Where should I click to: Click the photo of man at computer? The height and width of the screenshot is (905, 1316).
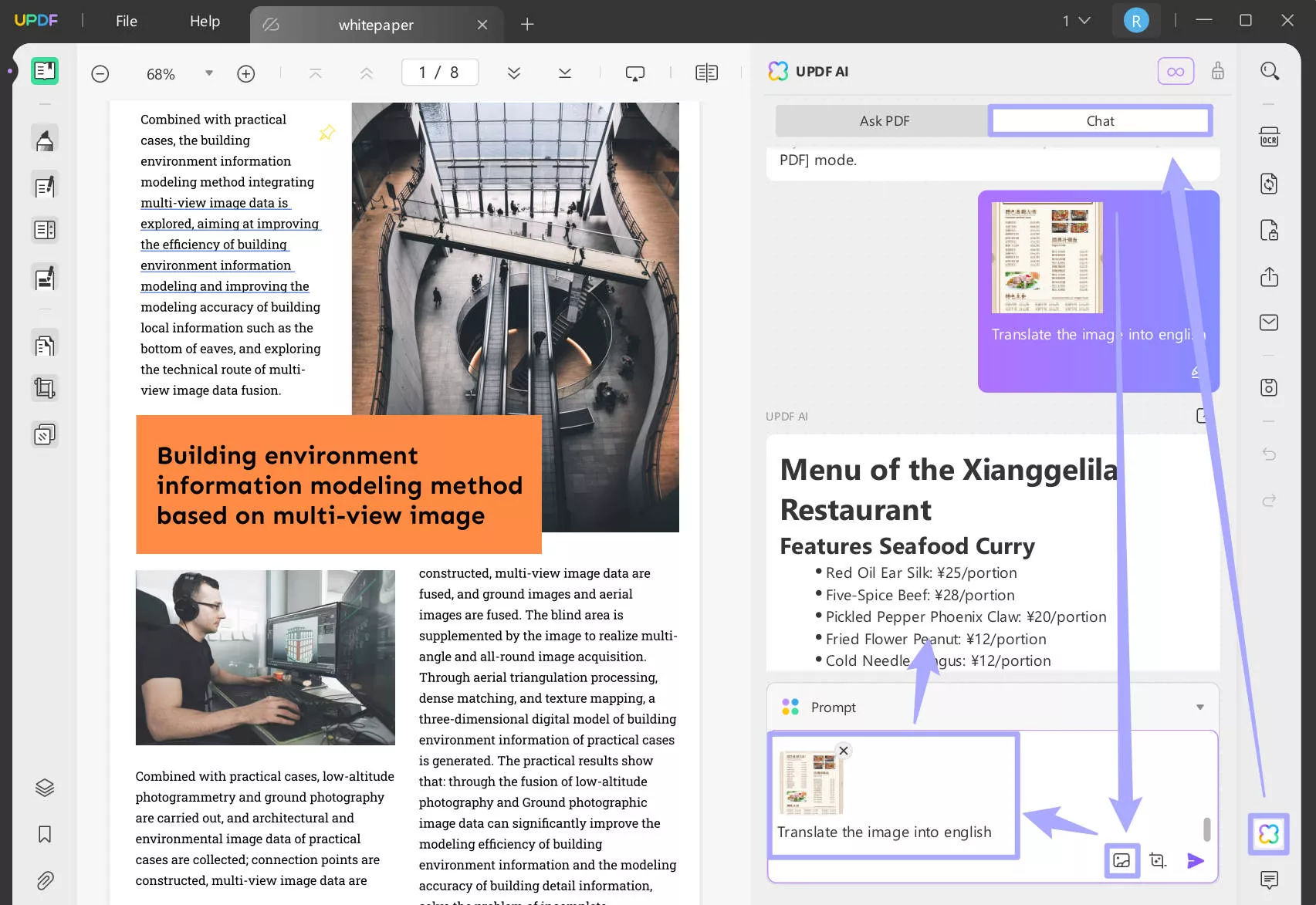(266, 657)
